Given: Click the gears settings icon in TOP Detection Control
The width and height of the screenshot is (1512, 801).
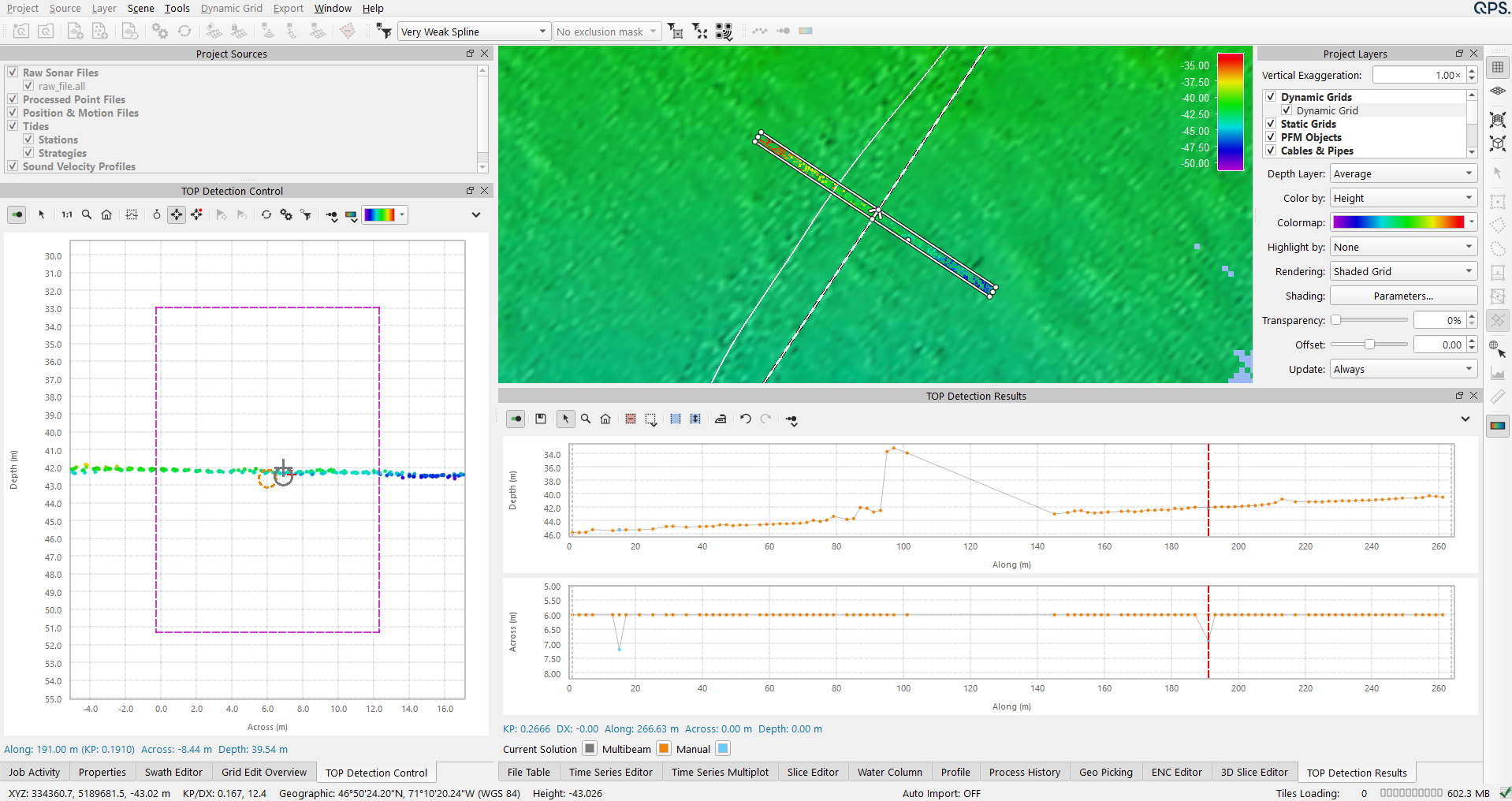Looking at the screenshot, I should [x=286, y=214].
